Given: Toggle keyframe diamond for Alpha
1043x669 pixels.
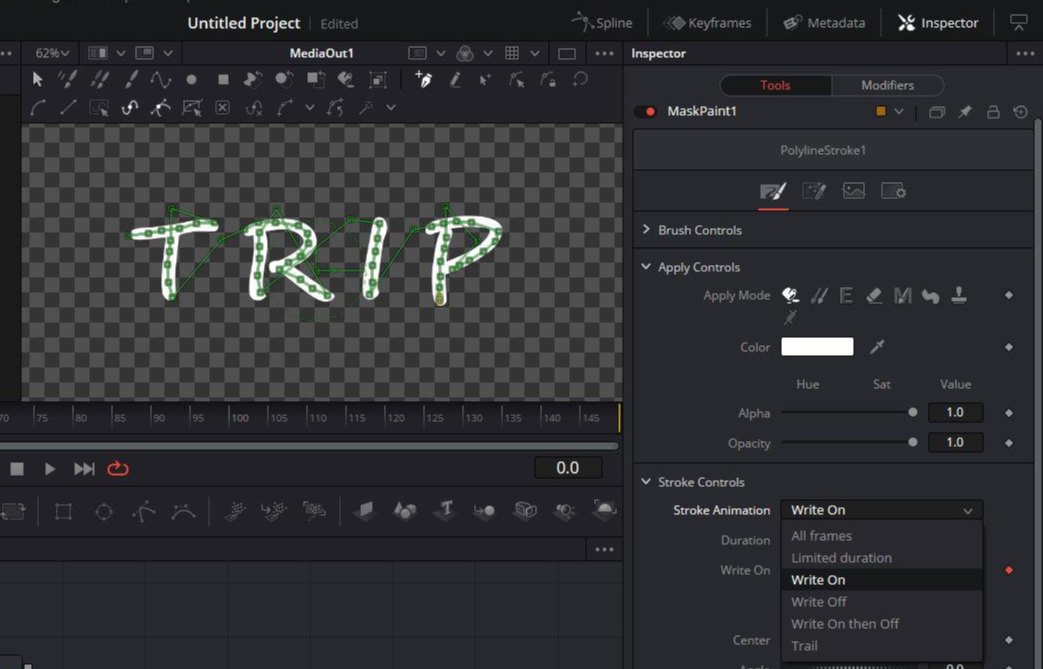Looking at the screenshot, I should click(1009, 413).
